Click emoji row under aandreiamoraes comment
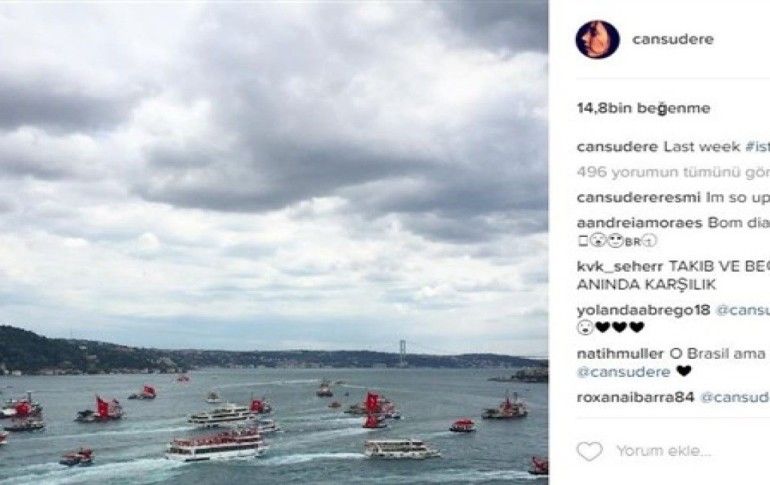 617,241
